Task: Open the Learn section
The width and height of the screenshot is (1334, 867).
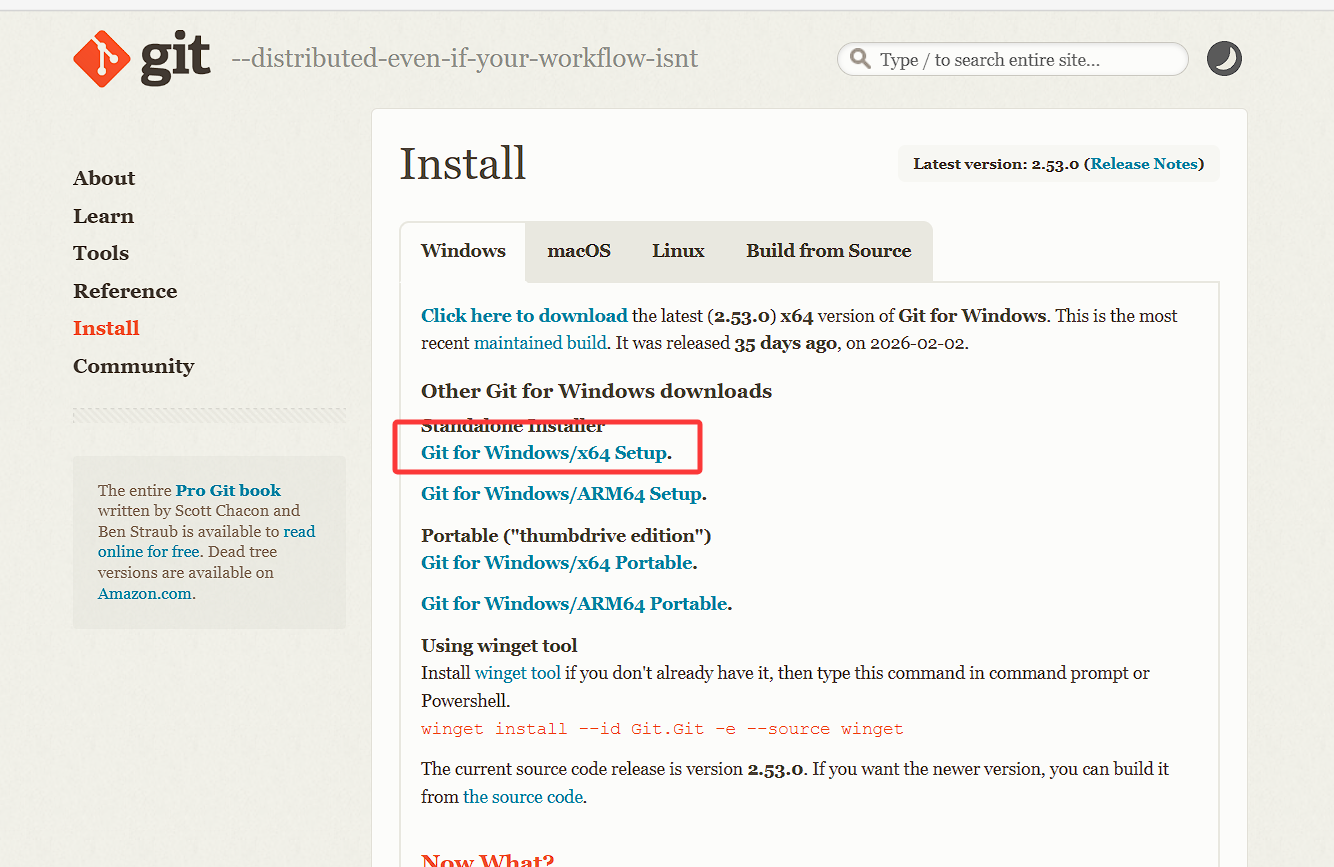Action: pyautogui.click(x=103, y=216)
